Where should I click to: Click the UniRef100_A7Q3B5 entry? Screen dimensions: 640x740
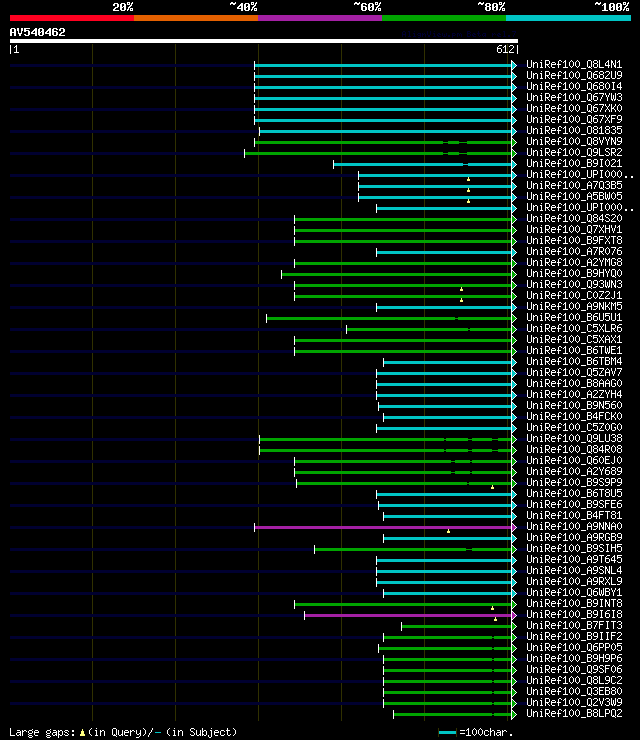click(574, 185)
